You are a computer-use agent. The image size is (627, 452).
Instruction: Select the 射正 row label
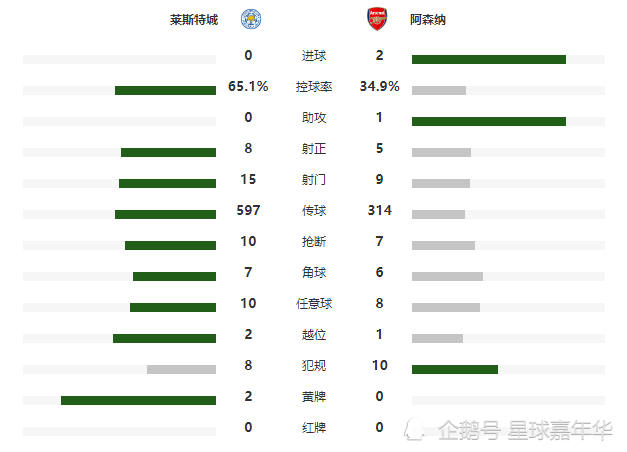click(314, 149)
